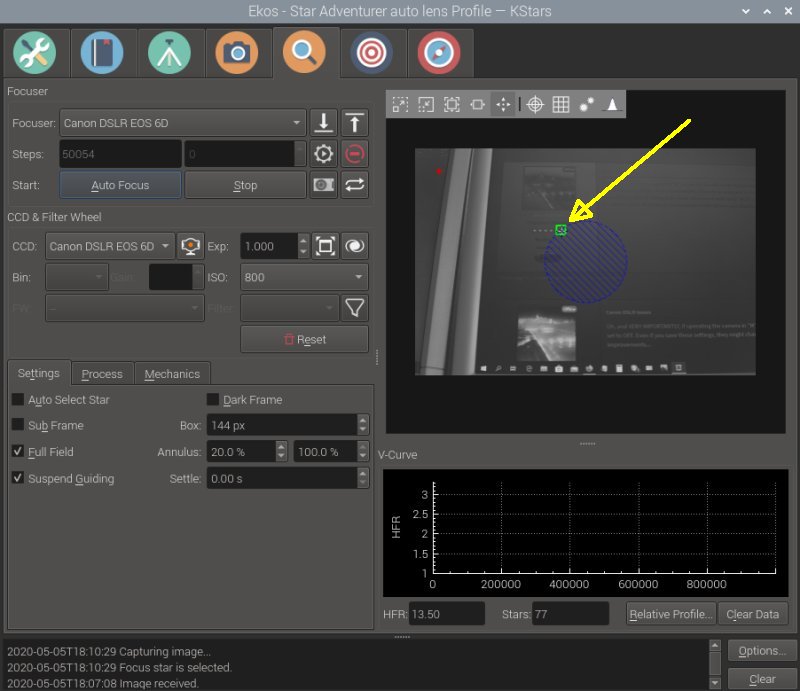Click the focus outward up-arrow icon
800x691 pixels.
coord(355,123)
